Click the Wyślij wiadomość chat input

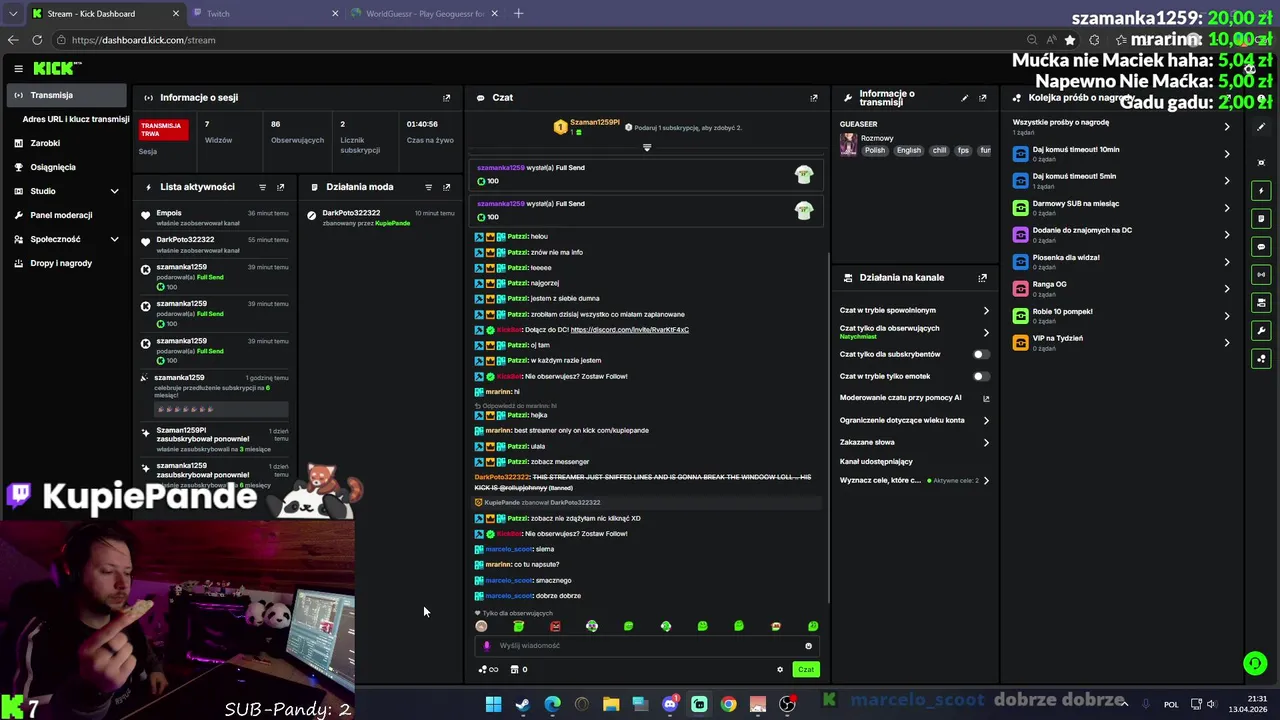pos(648,646)
